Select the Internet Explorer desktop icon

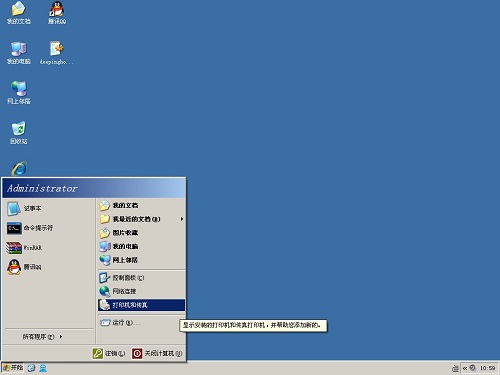(19, 168)
